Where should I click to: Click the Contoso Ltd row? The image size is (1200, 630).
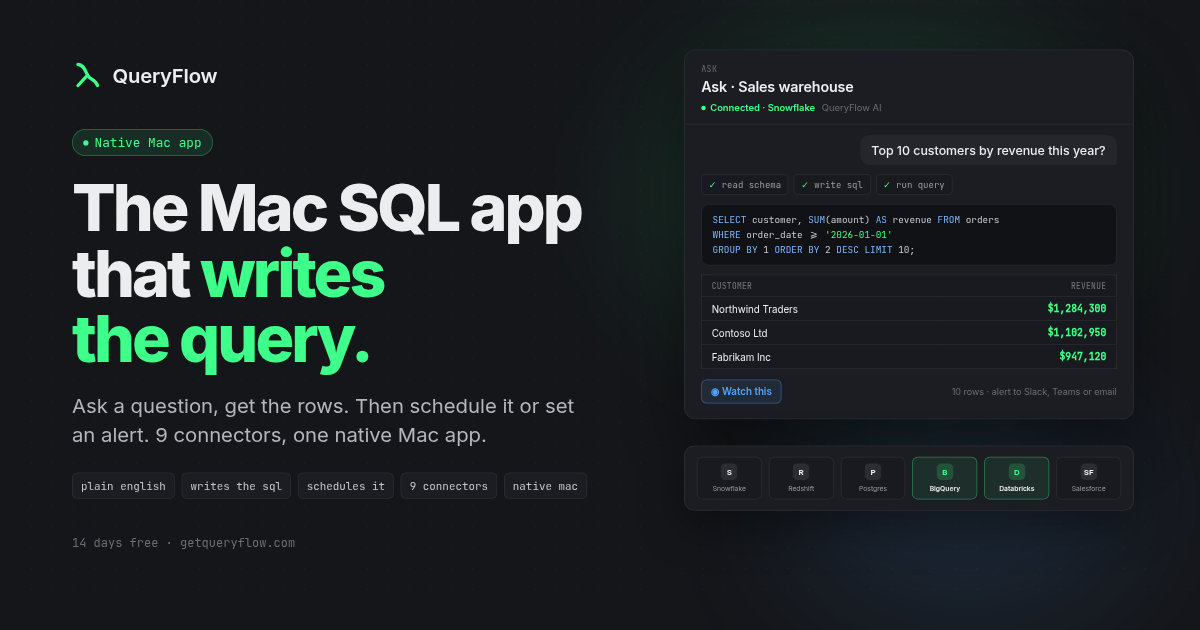(x=909, y=333)
